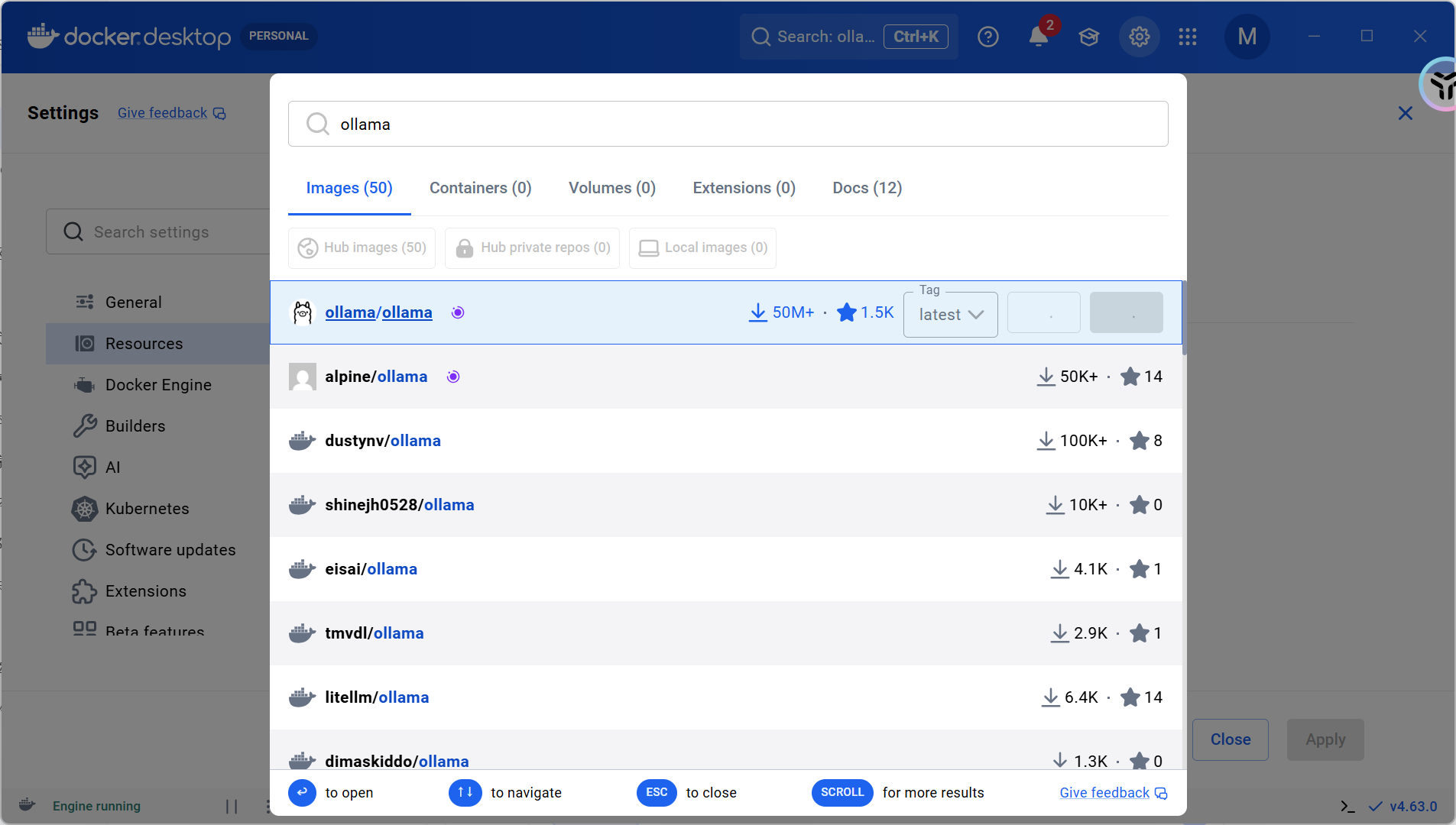This screenshot has height=825, width=1456.
Task: Click the Apply button in Settings
Action: 1325,739
